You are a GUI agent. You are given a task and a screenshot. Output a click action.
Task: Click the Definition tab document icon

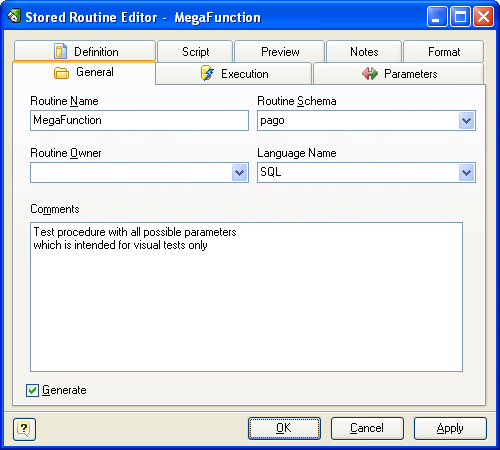tap(60, 51)
